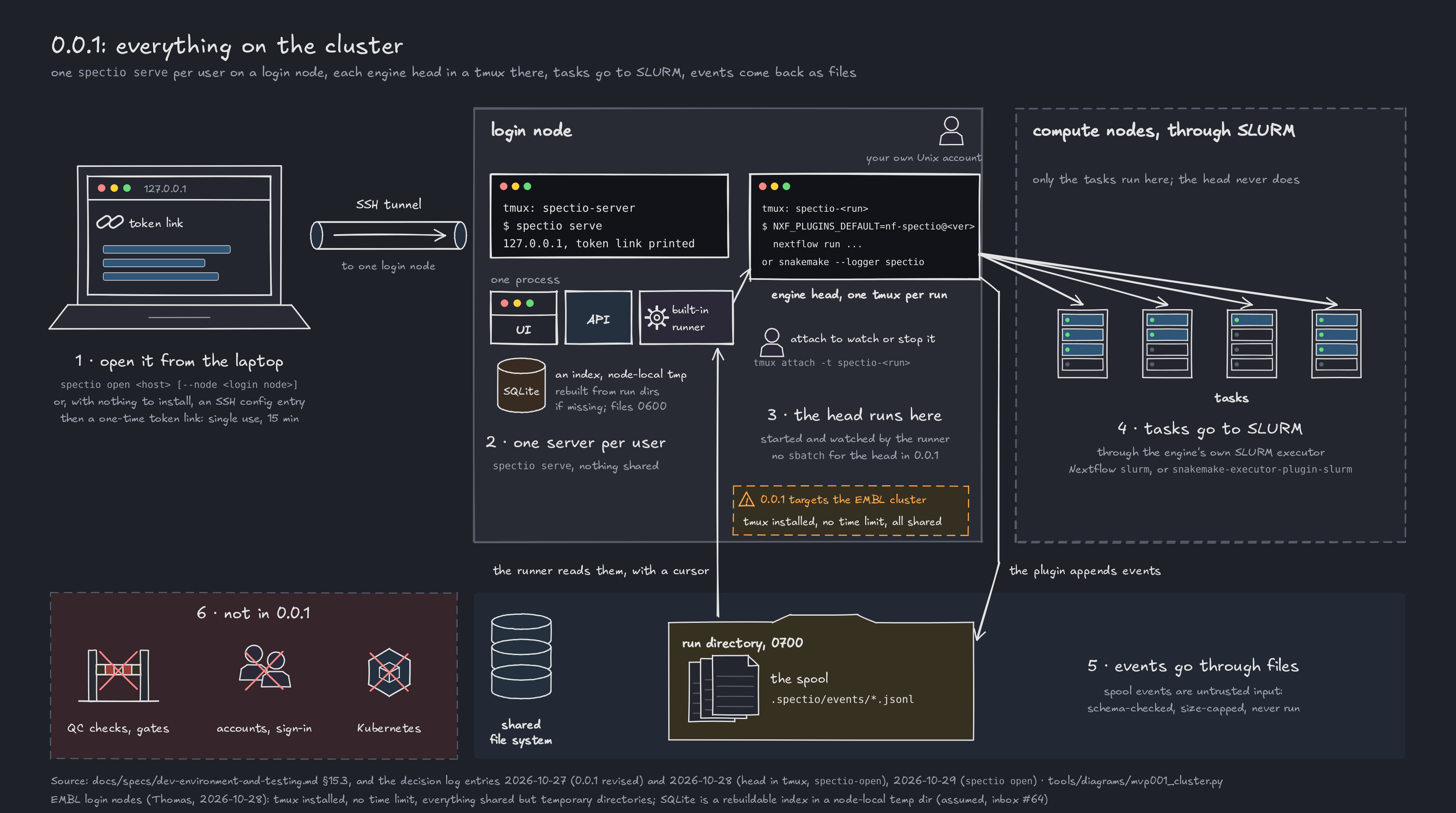Click "spectio open <host>" command text
Image resolution: width=1456 pixels, height=813 pixels.
(x=179, y=384)
